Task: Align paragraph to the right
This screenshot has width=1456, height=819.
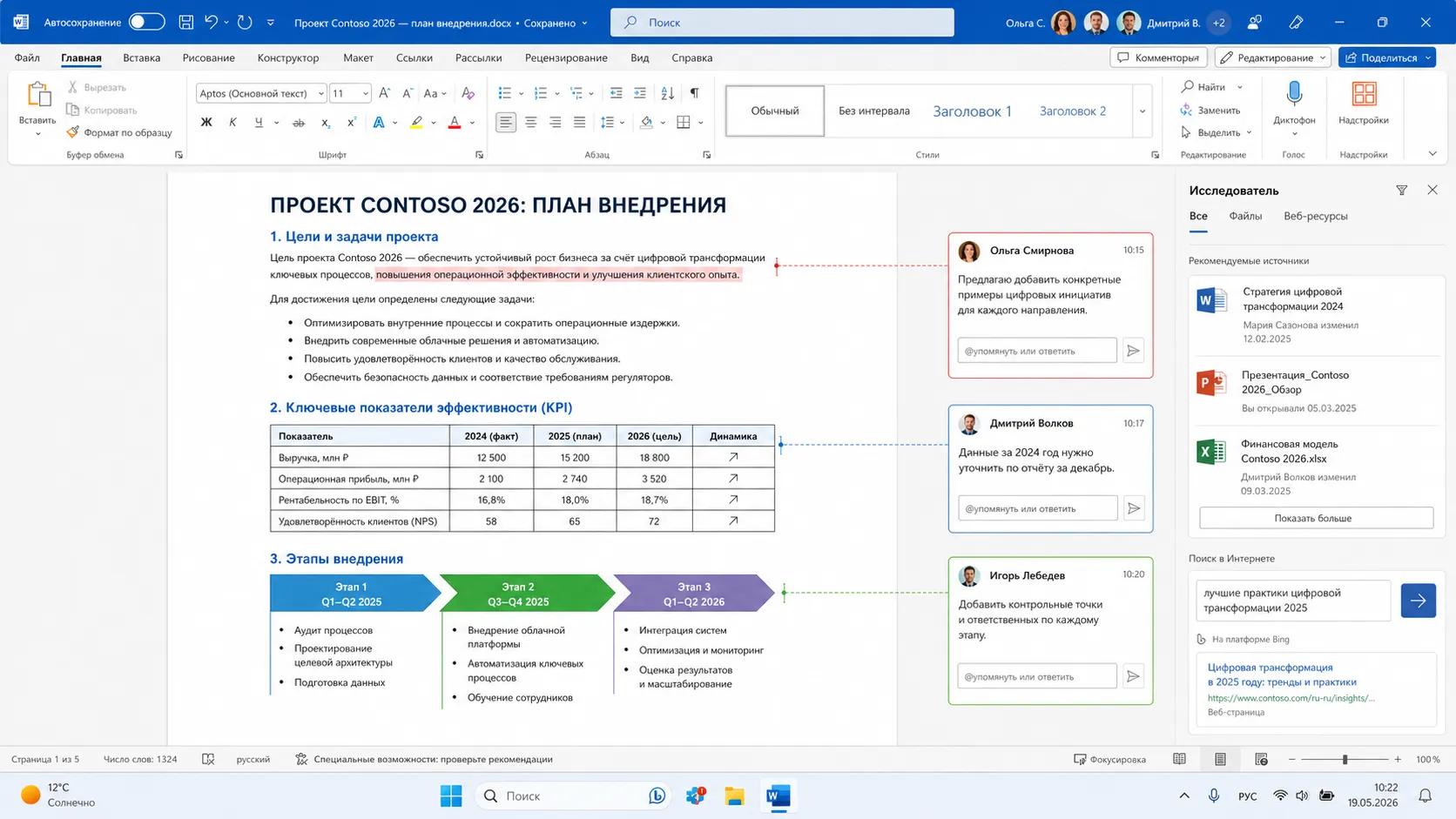Action: tap(555, 123)
